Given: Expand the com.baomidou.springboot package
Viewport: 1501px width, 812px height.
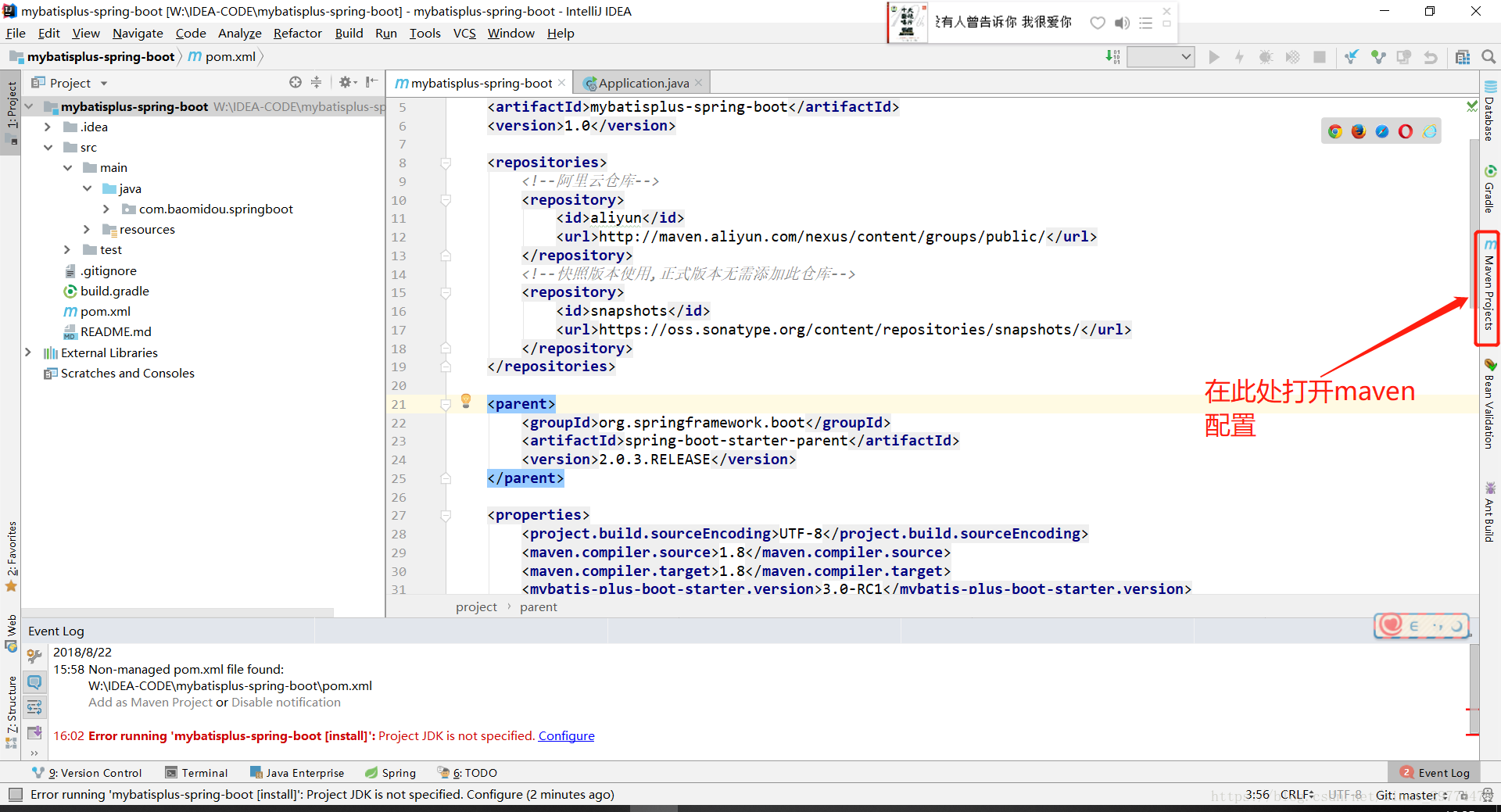Looking at the screenshot, I should coord(106,209).
